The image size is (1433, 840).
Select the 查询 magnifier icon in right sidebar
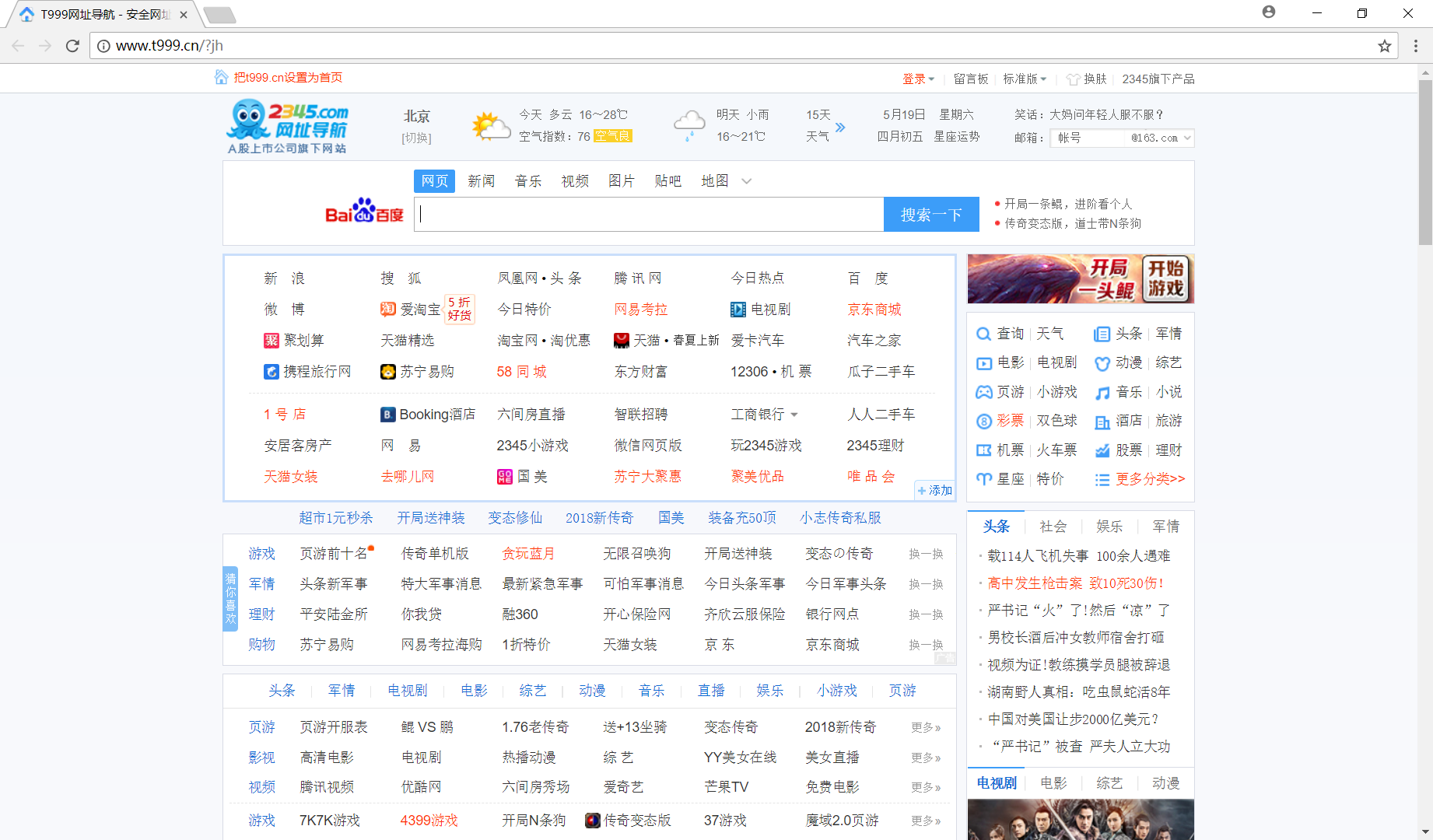983,333
